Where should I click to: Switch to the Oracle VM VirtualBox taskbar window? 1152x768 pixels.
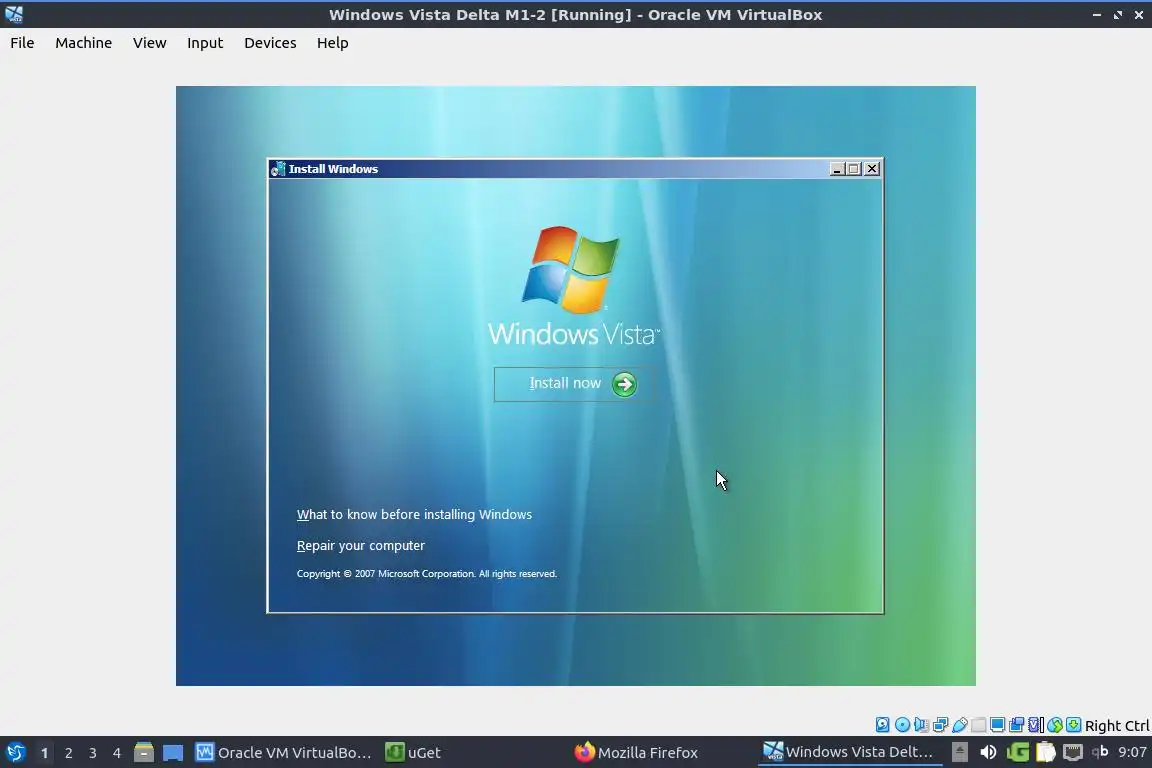point(284,752)
